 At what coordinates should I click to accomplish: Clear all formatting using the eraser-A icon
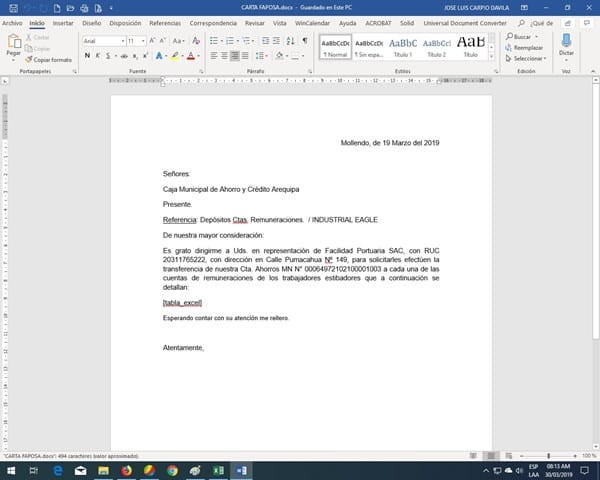pyautogui.click(x=196, y=41)
